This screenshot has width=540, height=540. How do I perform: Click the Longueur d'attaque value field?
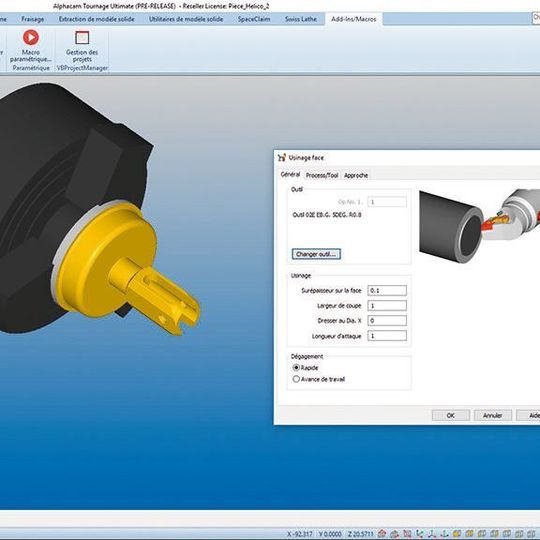coord(387,336)
